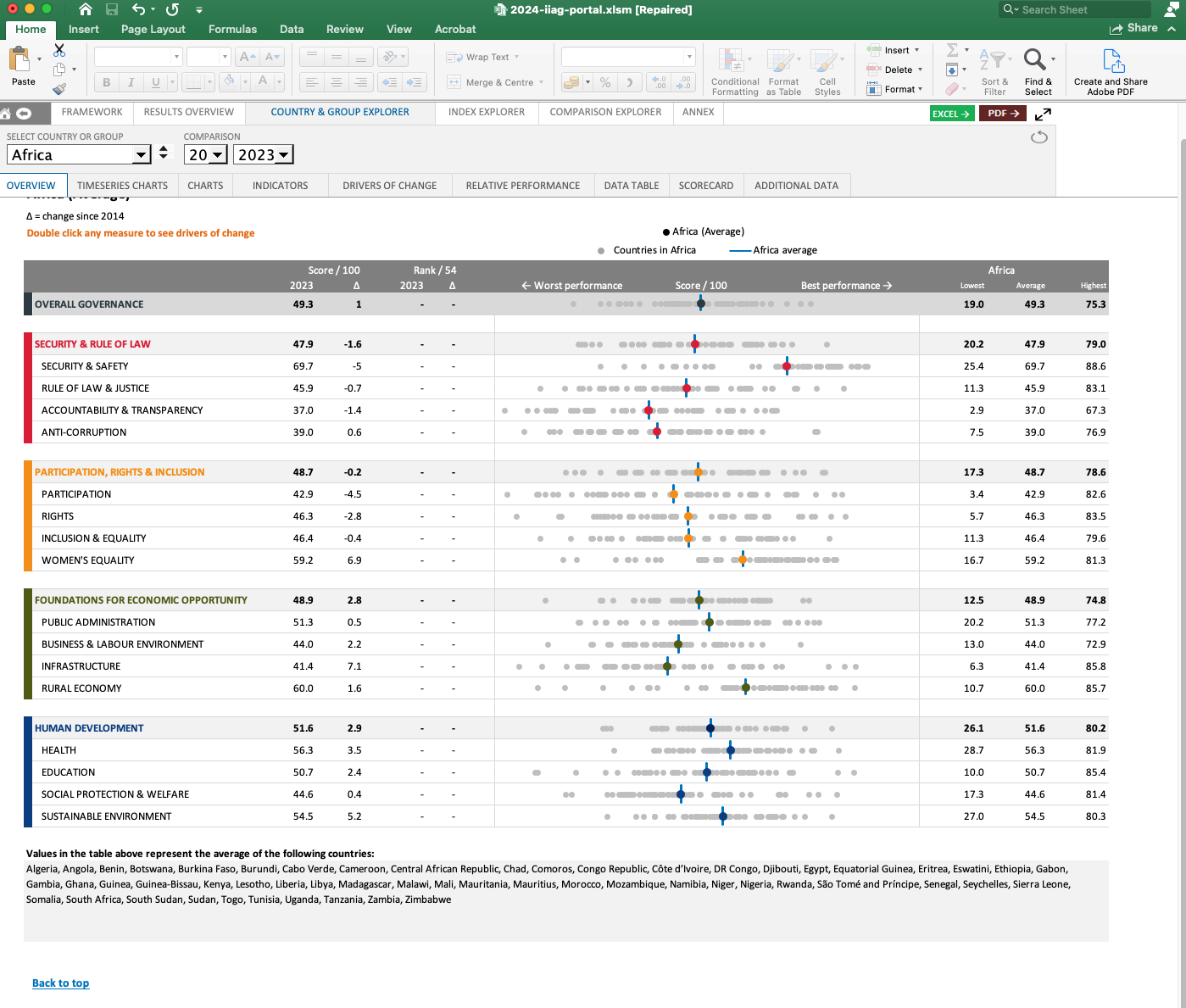Increase font size
This screenshot has height=1008, width=1186.
click(x=248, y=57)
